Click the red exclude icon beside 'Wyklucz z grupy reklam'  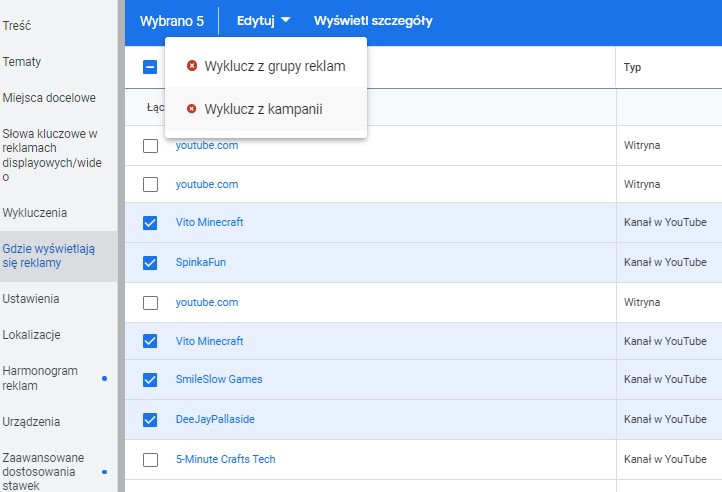(x=192, y=66)
